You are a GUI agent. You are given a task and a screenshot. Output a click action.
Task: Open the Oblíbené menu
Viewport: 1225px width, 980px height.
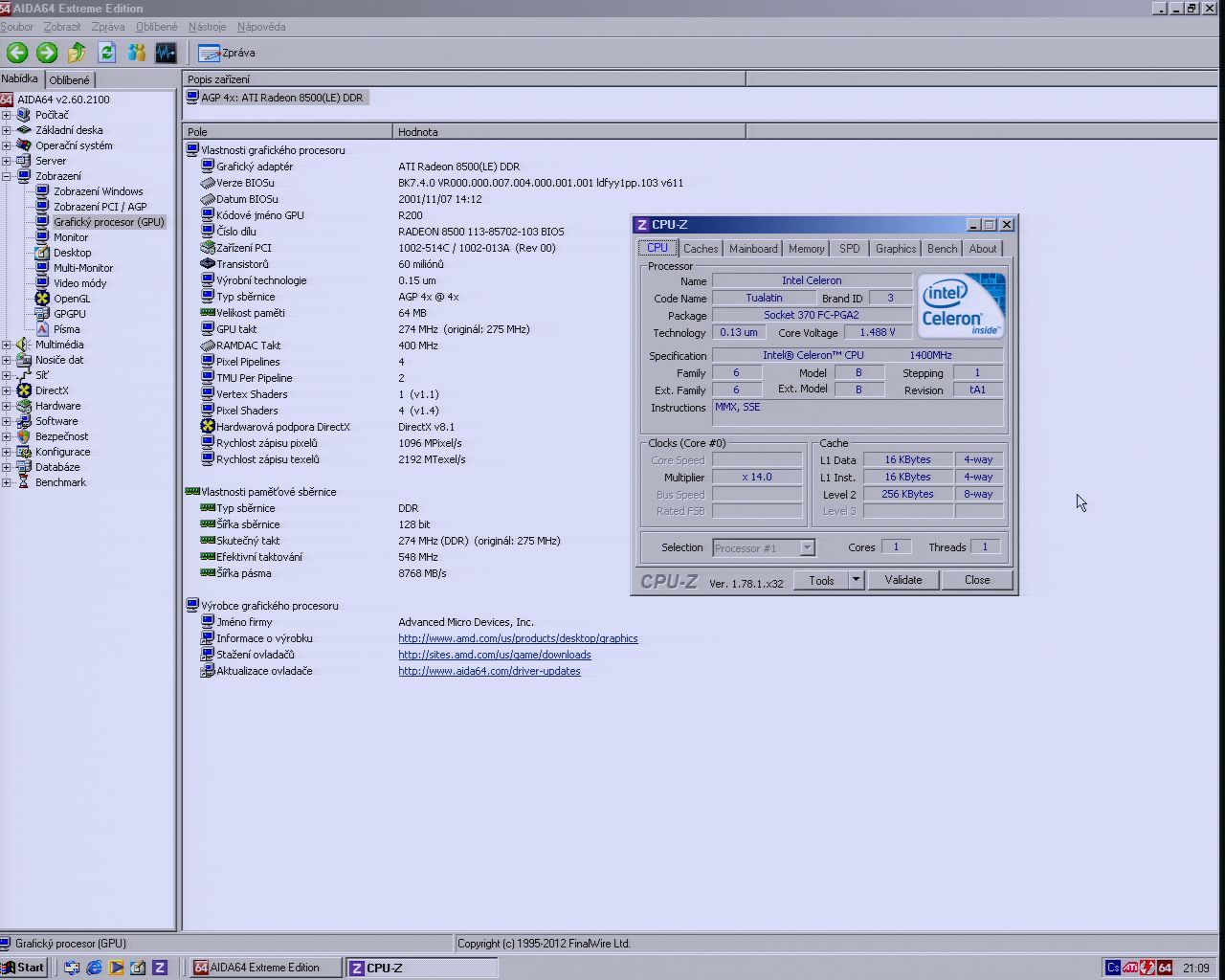click(156, 27)
